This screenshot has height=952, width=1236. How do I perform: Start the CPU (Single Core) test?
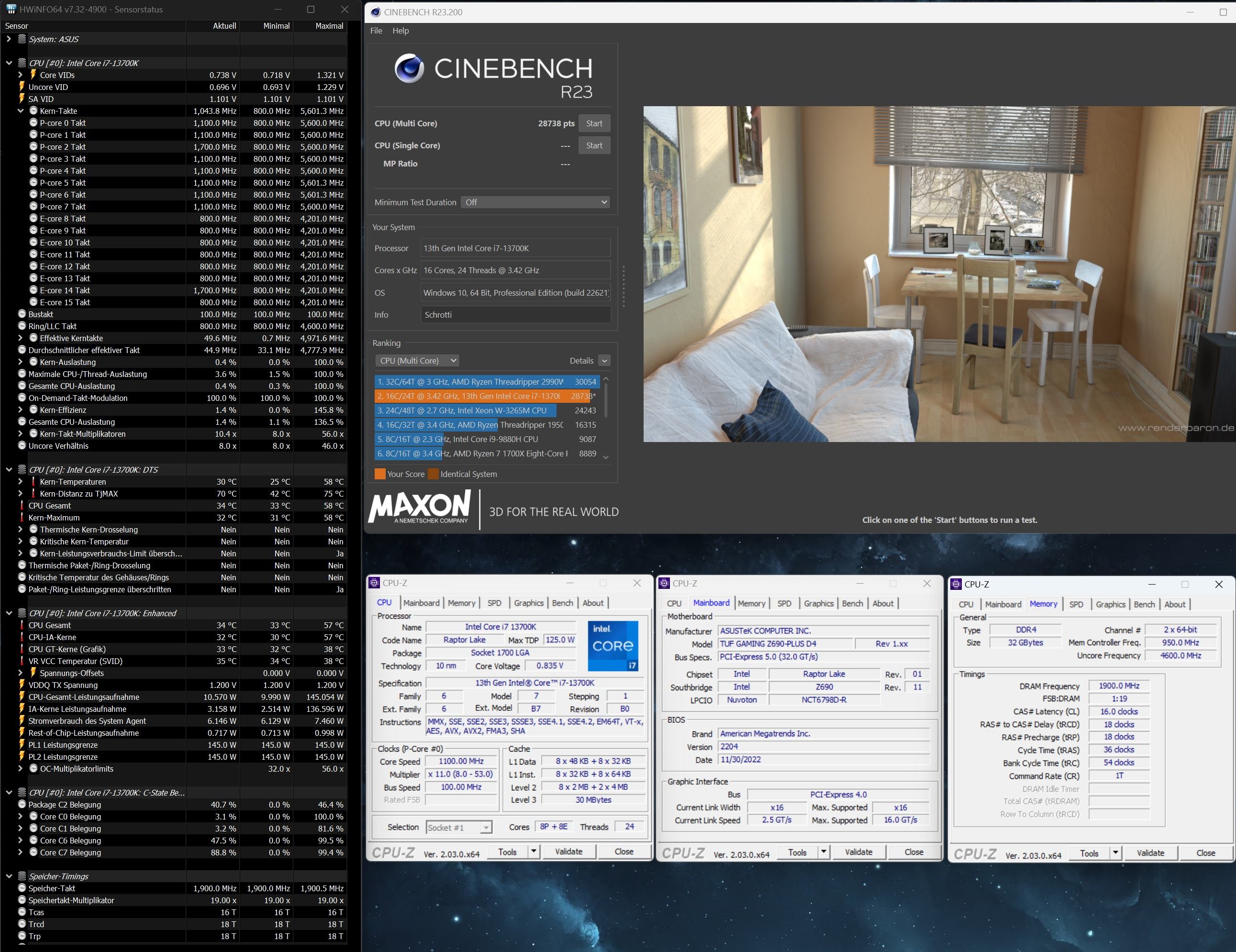[x=594, y=145]
